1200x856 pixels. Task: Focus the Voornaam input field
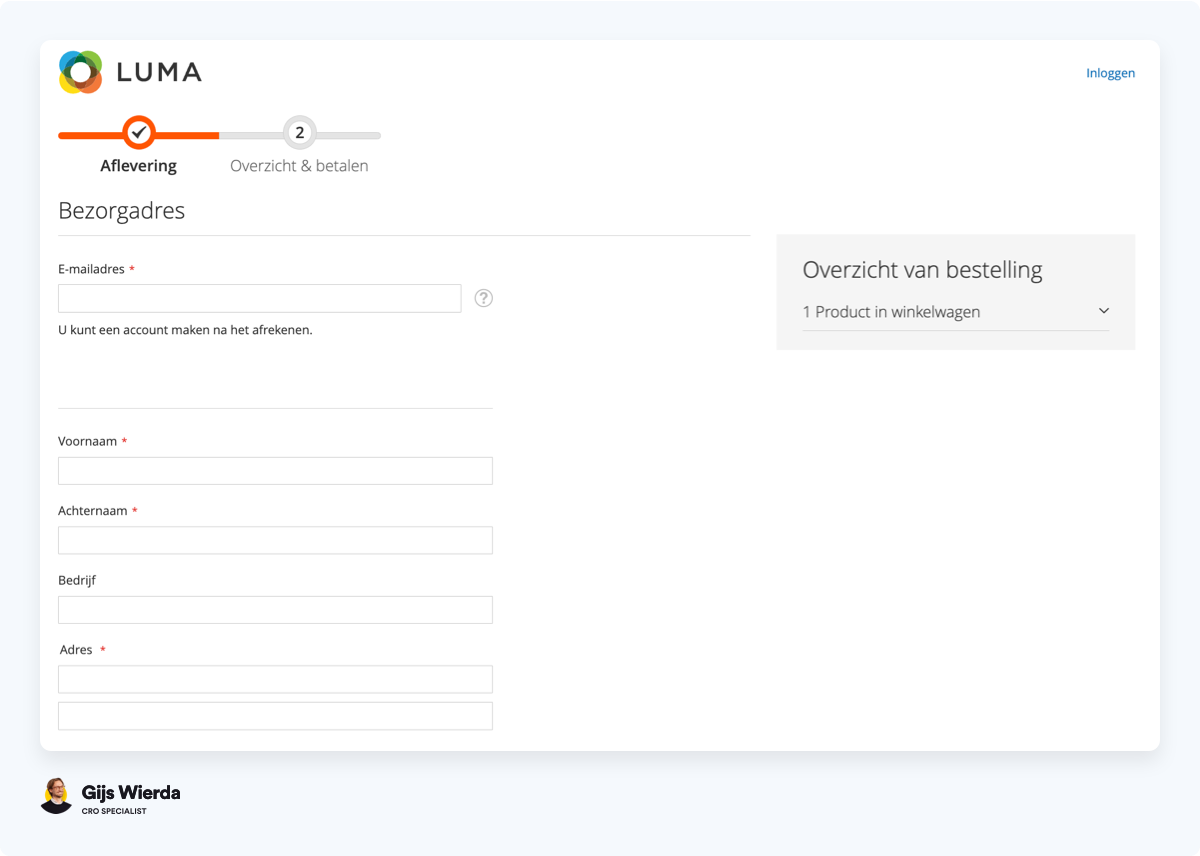[275, 471]
